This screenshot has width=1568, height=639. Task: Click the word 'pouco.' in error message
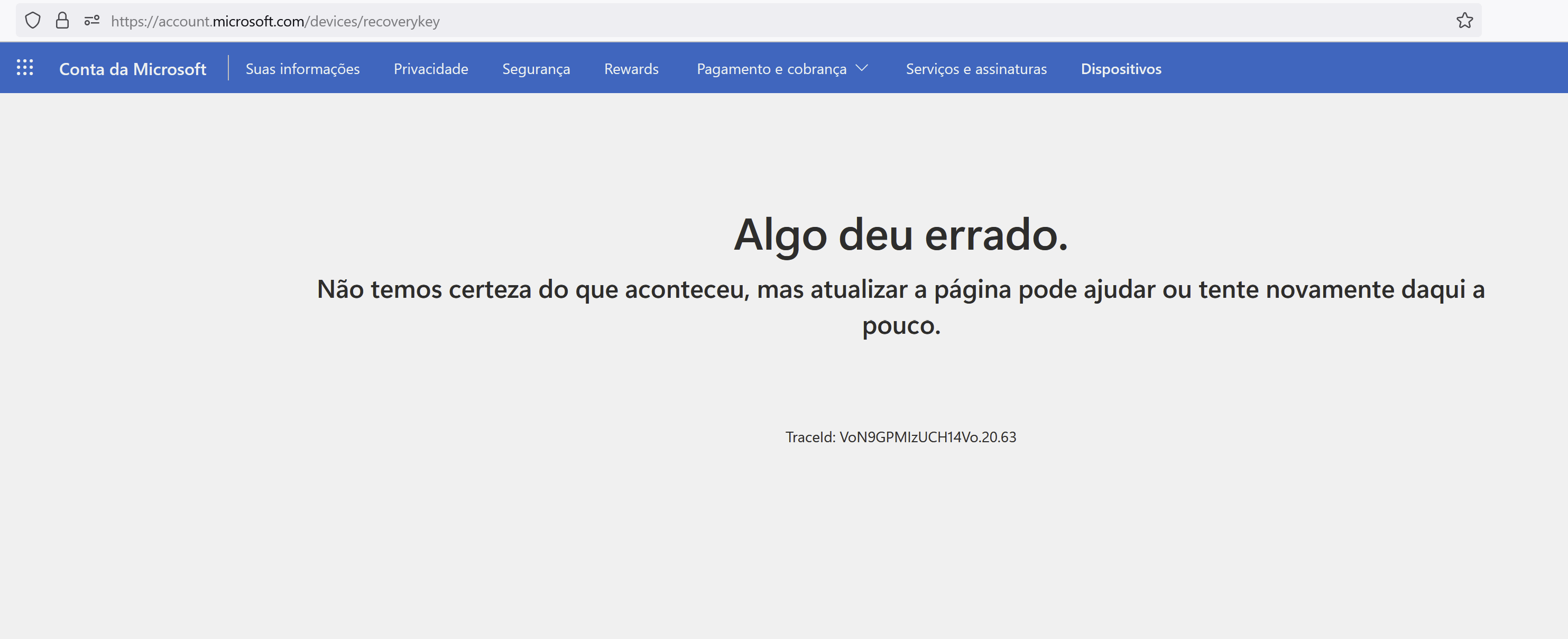[x=901, y=325]
